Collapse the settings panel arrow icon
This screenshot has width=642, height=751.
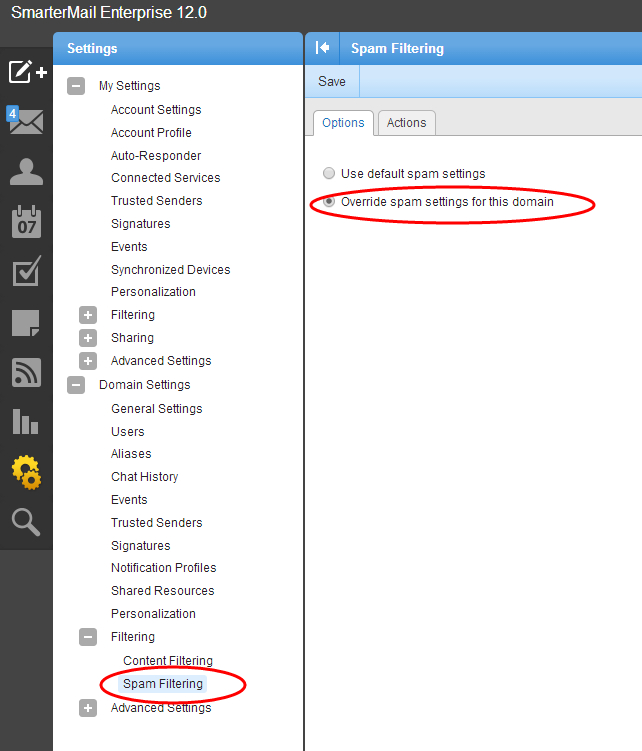(x=322, y=48)
